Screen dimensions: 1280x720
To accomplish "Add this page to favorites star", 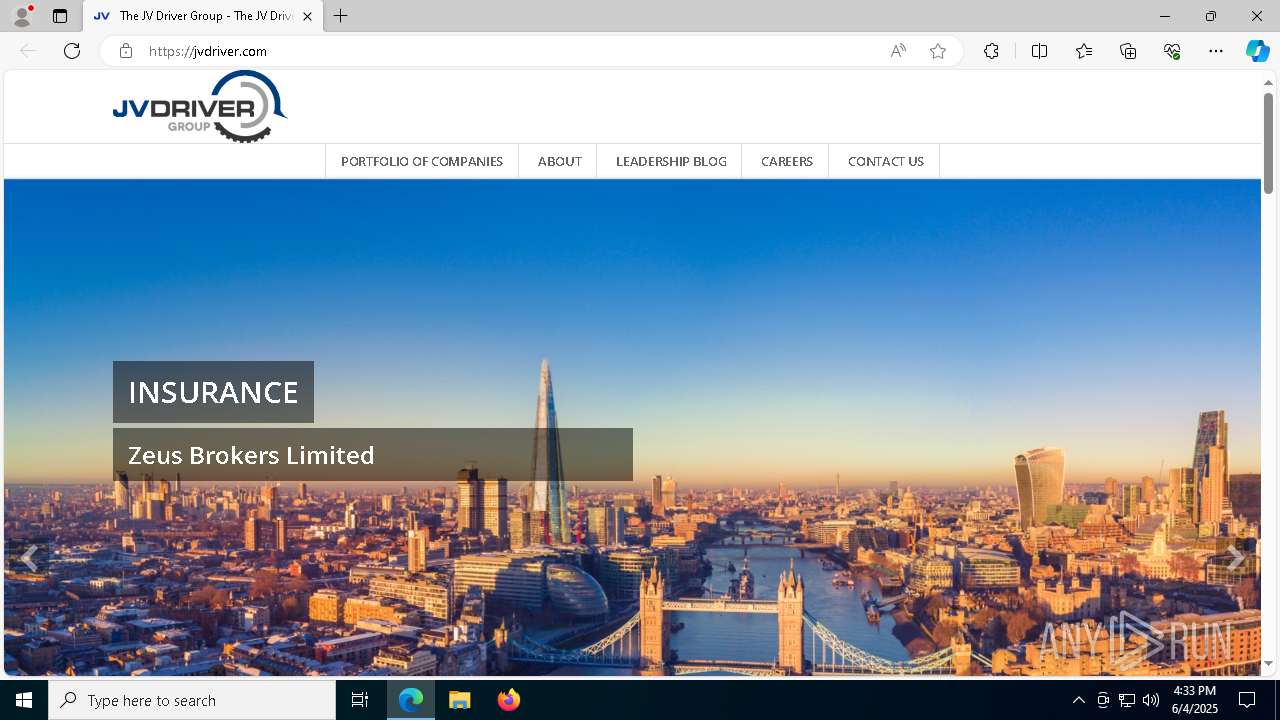I will coord(938,51).
